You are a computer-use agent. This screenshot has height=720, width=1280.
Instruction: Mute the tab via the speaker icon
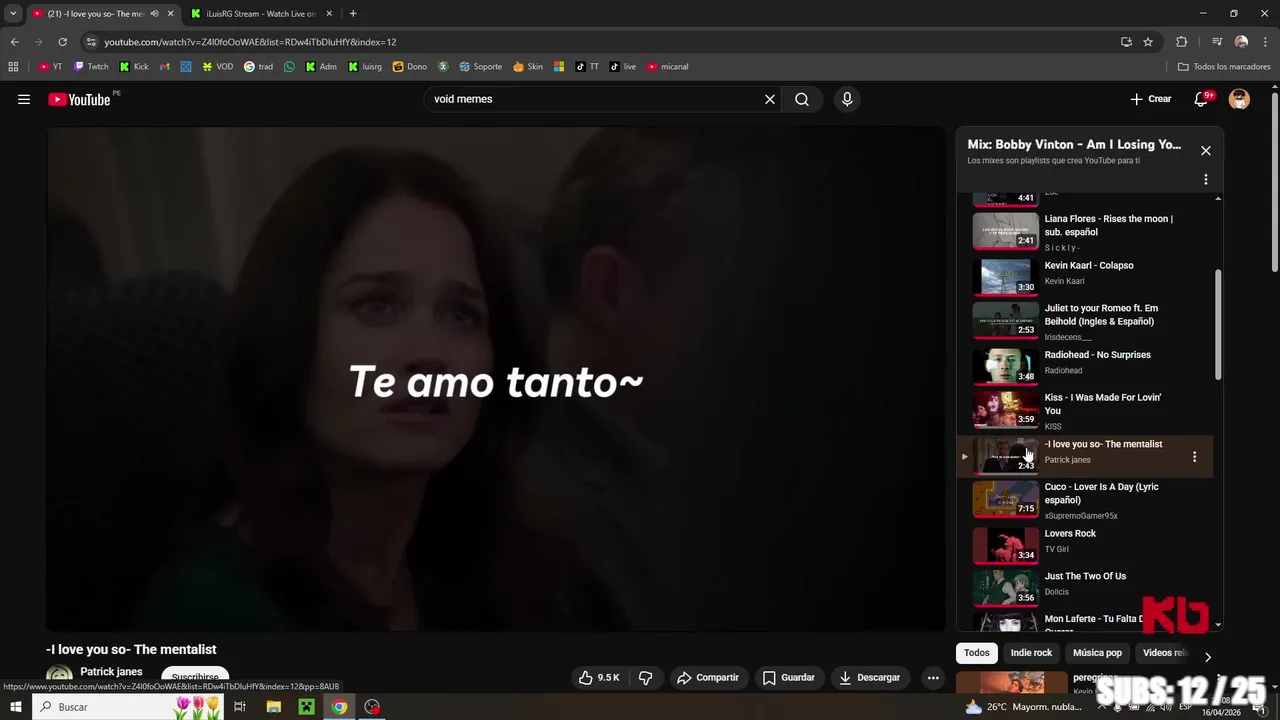tap(154, 14)
